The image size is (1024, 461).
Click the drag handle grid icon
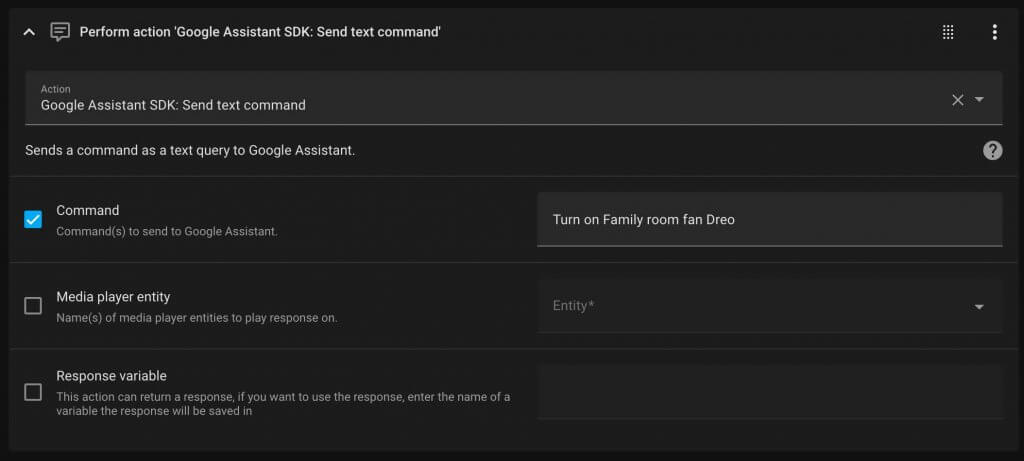[948, 32]
